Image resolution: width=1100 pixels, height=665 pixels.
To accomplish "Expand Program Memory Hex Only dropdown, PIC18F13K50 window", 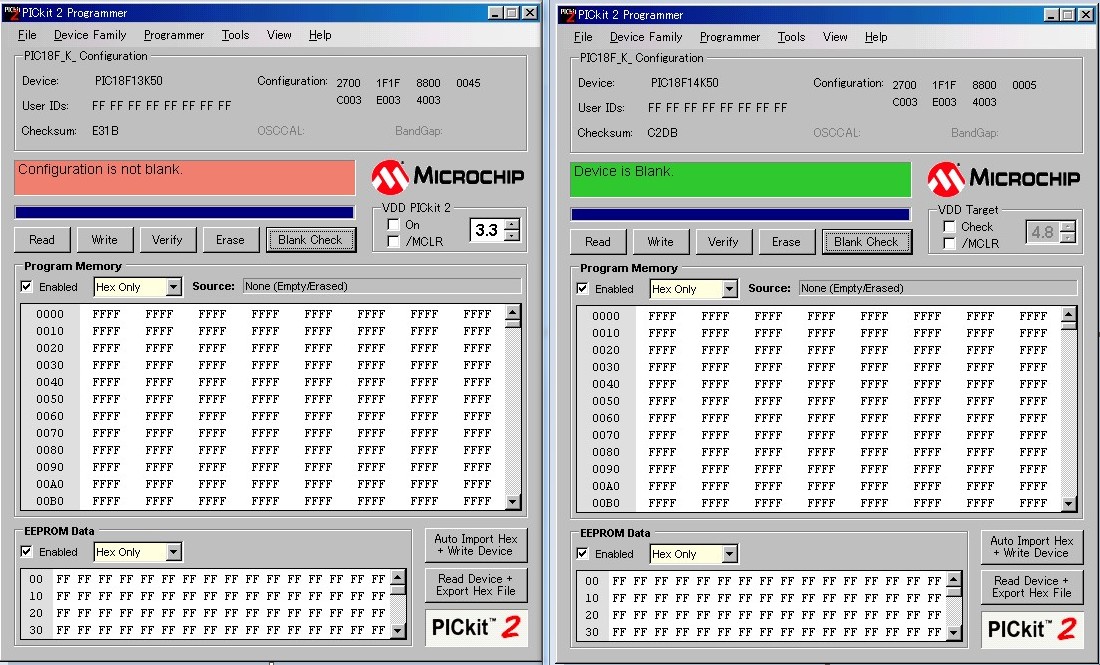I will pos(173,287).
